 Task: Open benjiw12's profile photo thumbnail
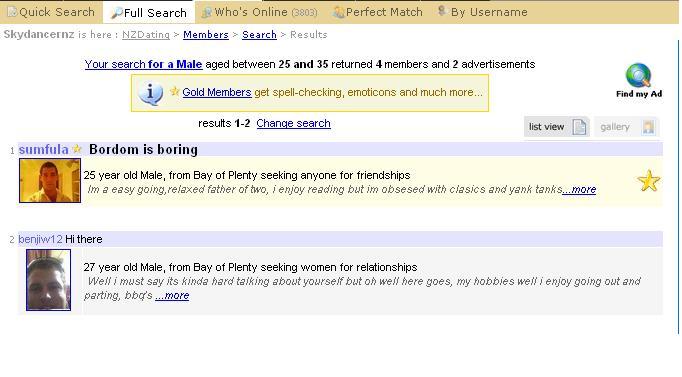(x=48, y=280)
